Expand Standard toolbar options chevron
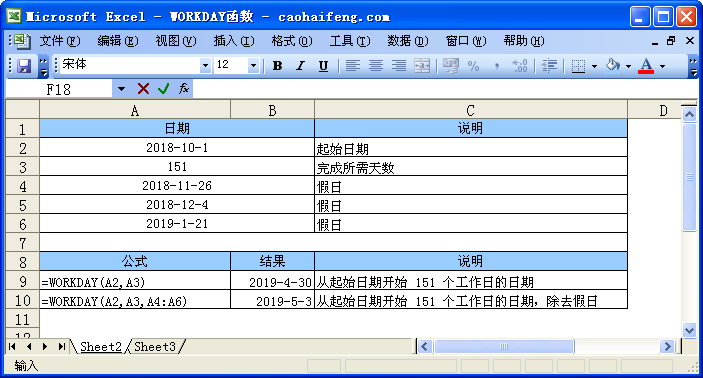This screenshot has height=378, width=703. coord(43,66)
